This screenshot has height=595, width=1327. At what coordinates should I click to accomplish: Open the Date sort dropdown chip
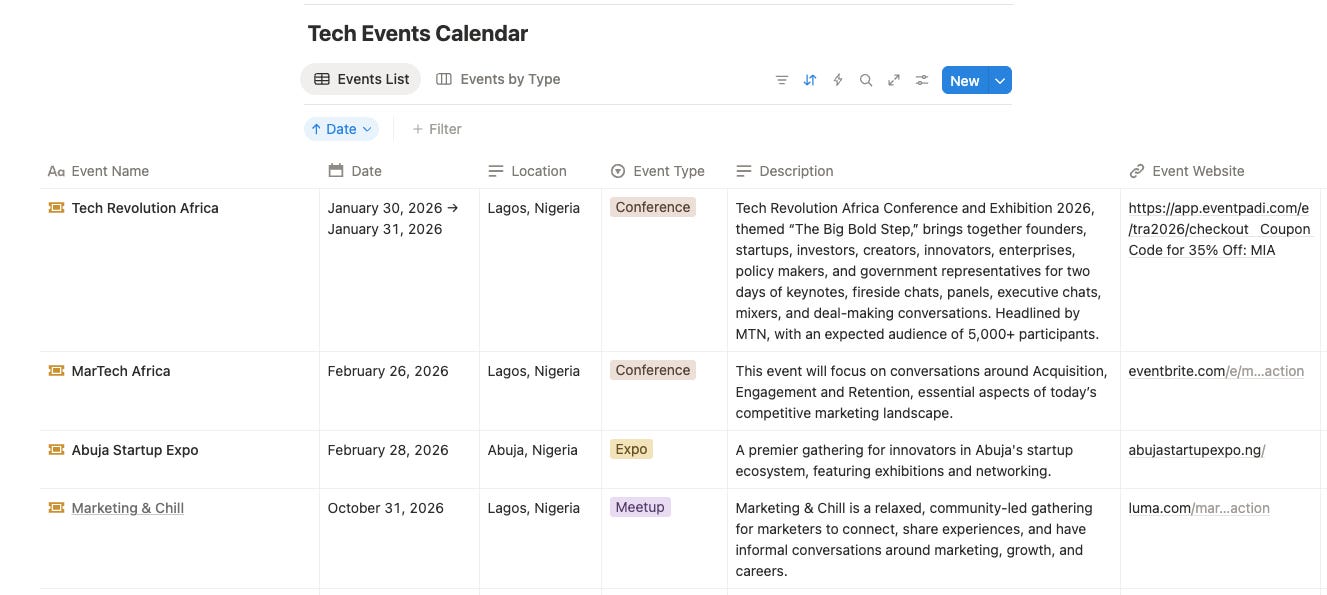coord(341,129)
